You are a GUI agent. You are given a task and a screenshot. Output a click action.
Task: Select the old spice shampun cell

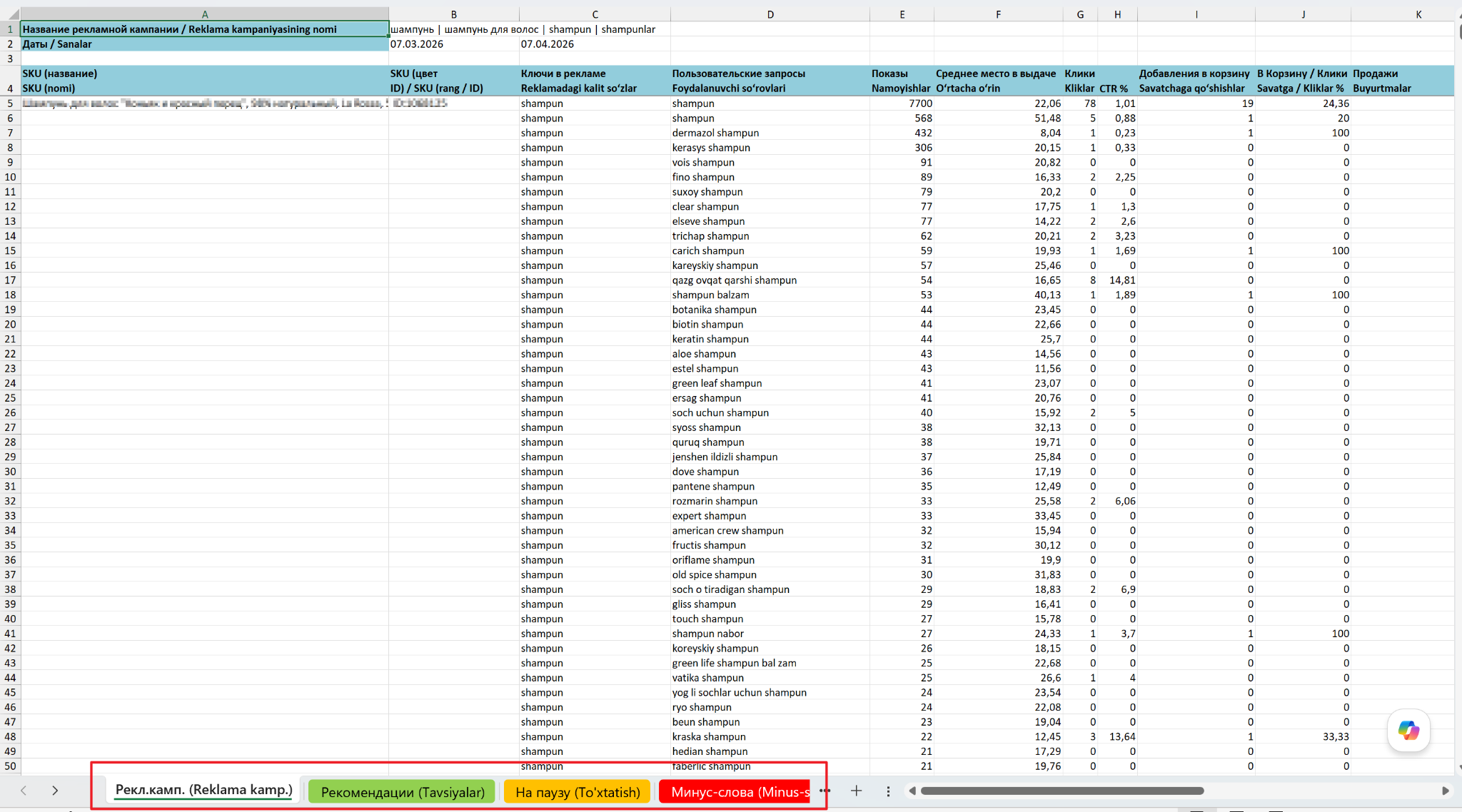click(x=770, y=574)
